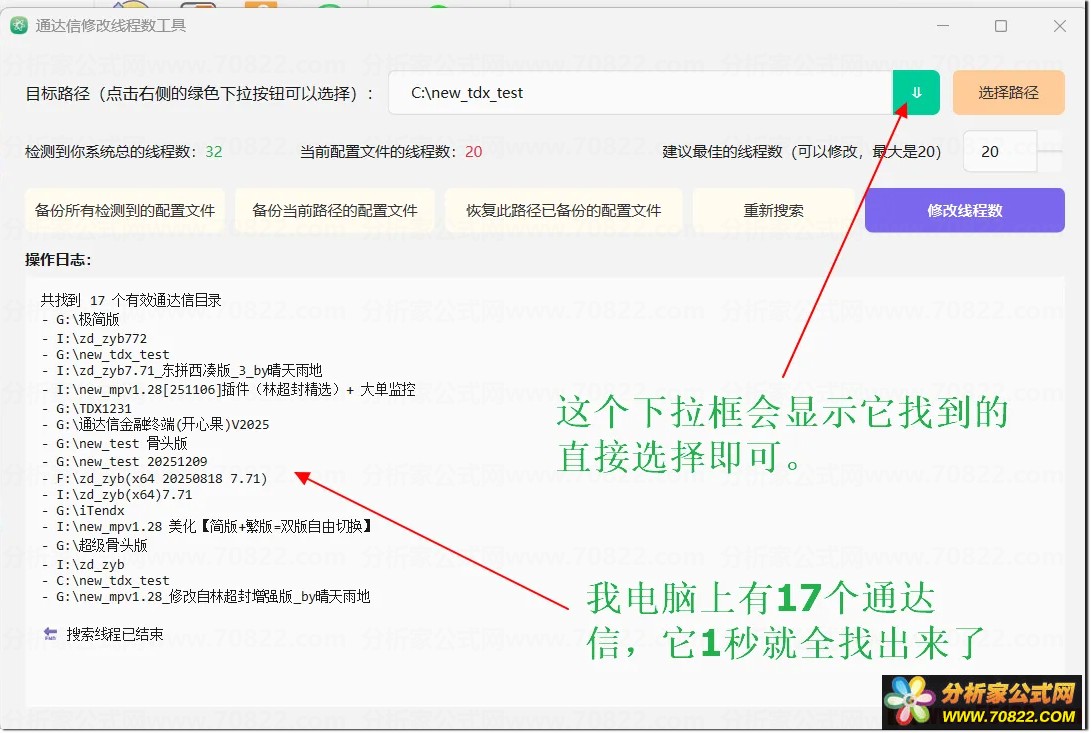This screenshot has height=733, width=1092.
Task: Click the 选择路径 button
Action: [x=1008, y=93]
